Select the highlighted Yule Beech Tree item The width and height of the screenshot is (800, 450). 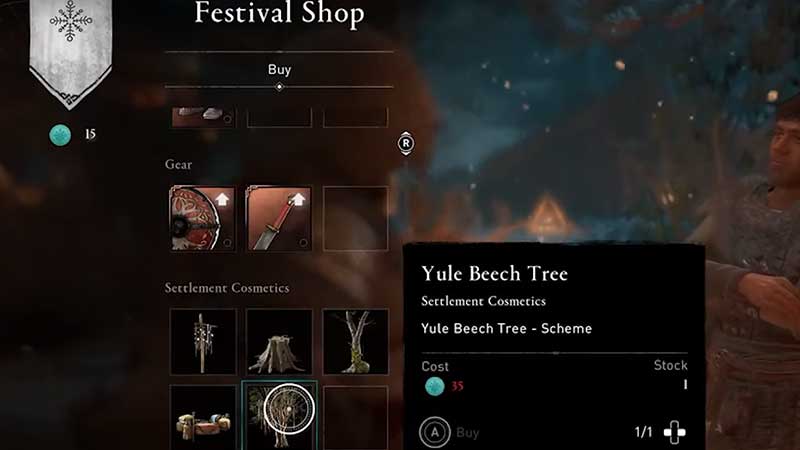click(x=280, y=416)
